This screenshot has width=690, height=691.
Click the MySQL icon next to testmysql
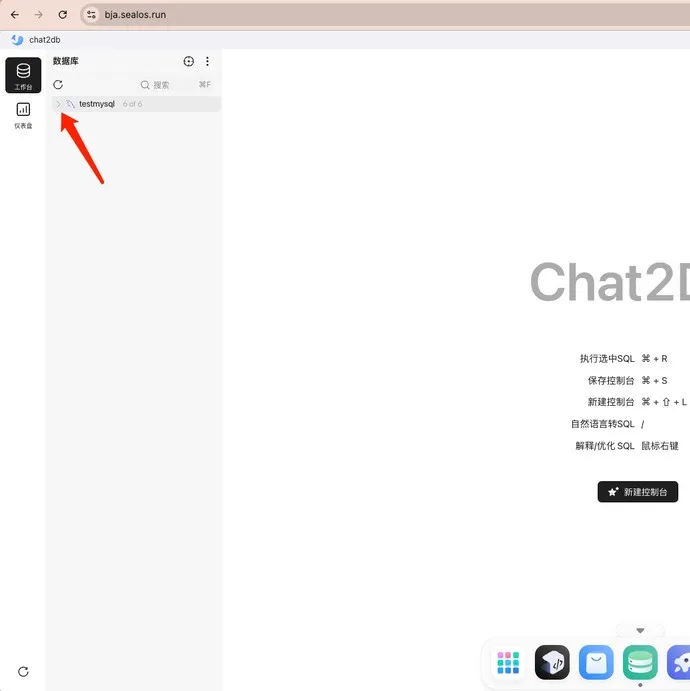(70, 104)
